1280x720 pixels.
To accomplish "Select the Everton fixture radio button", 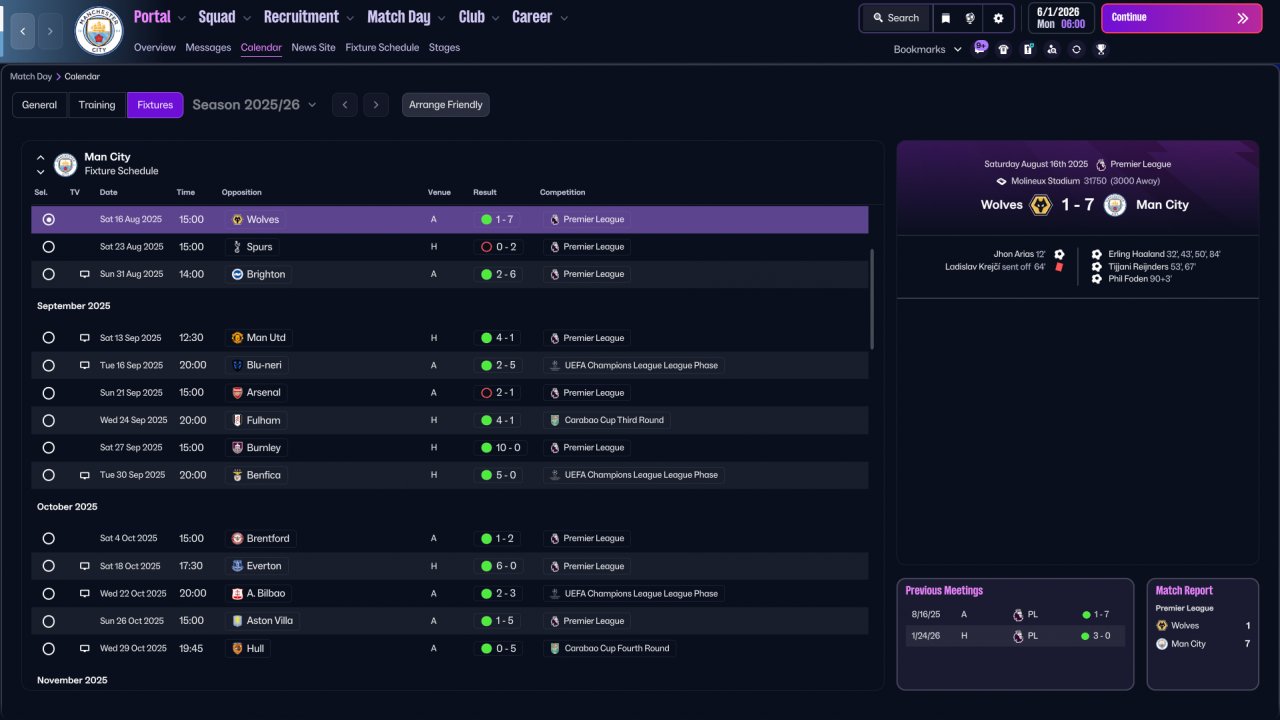I will point(48,566).
